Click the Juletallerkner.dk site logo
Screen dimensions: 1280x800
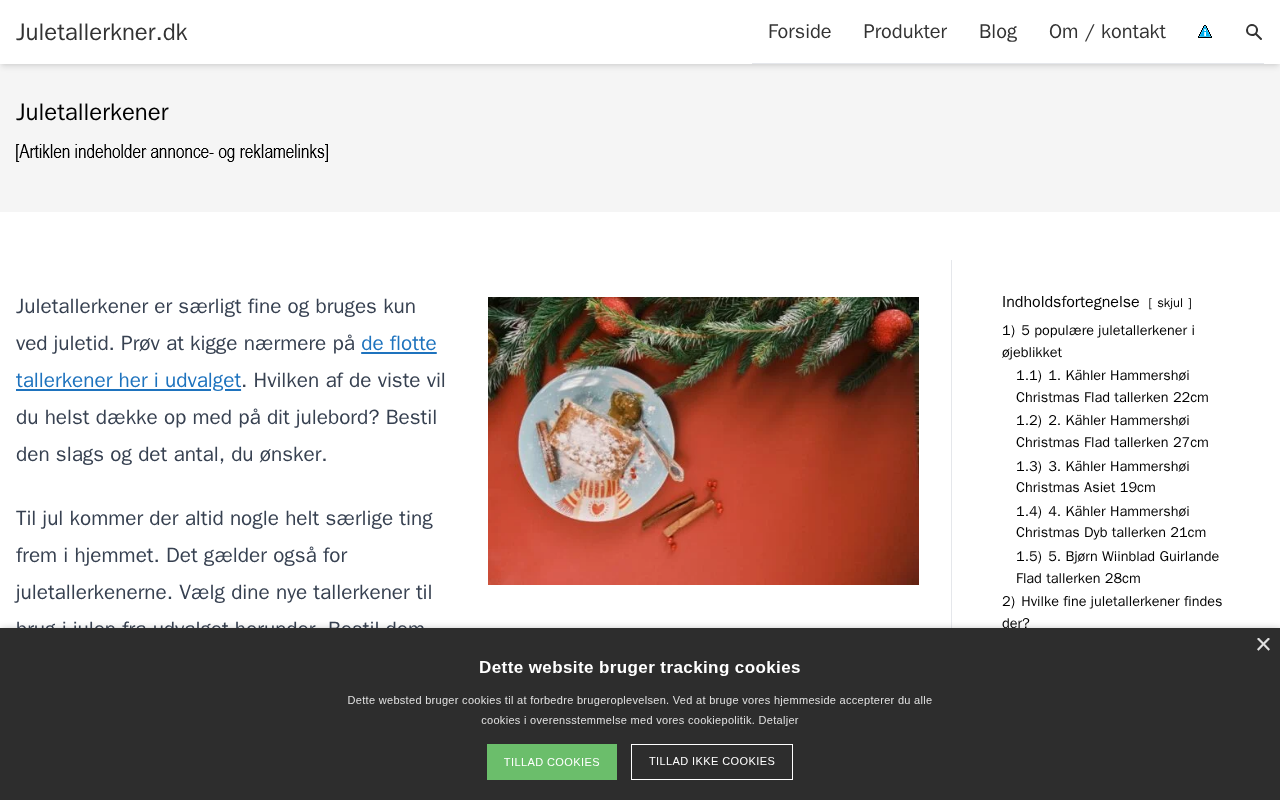102,32
